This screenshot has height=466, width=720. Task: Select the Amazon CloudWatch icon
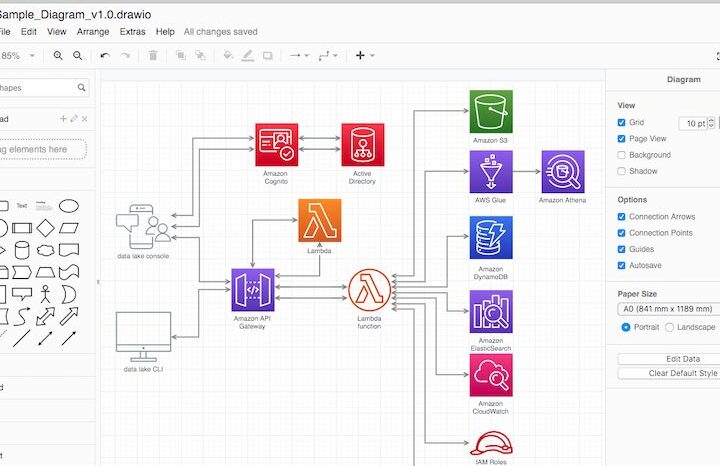pyautogui.click(x=491, y=375)
